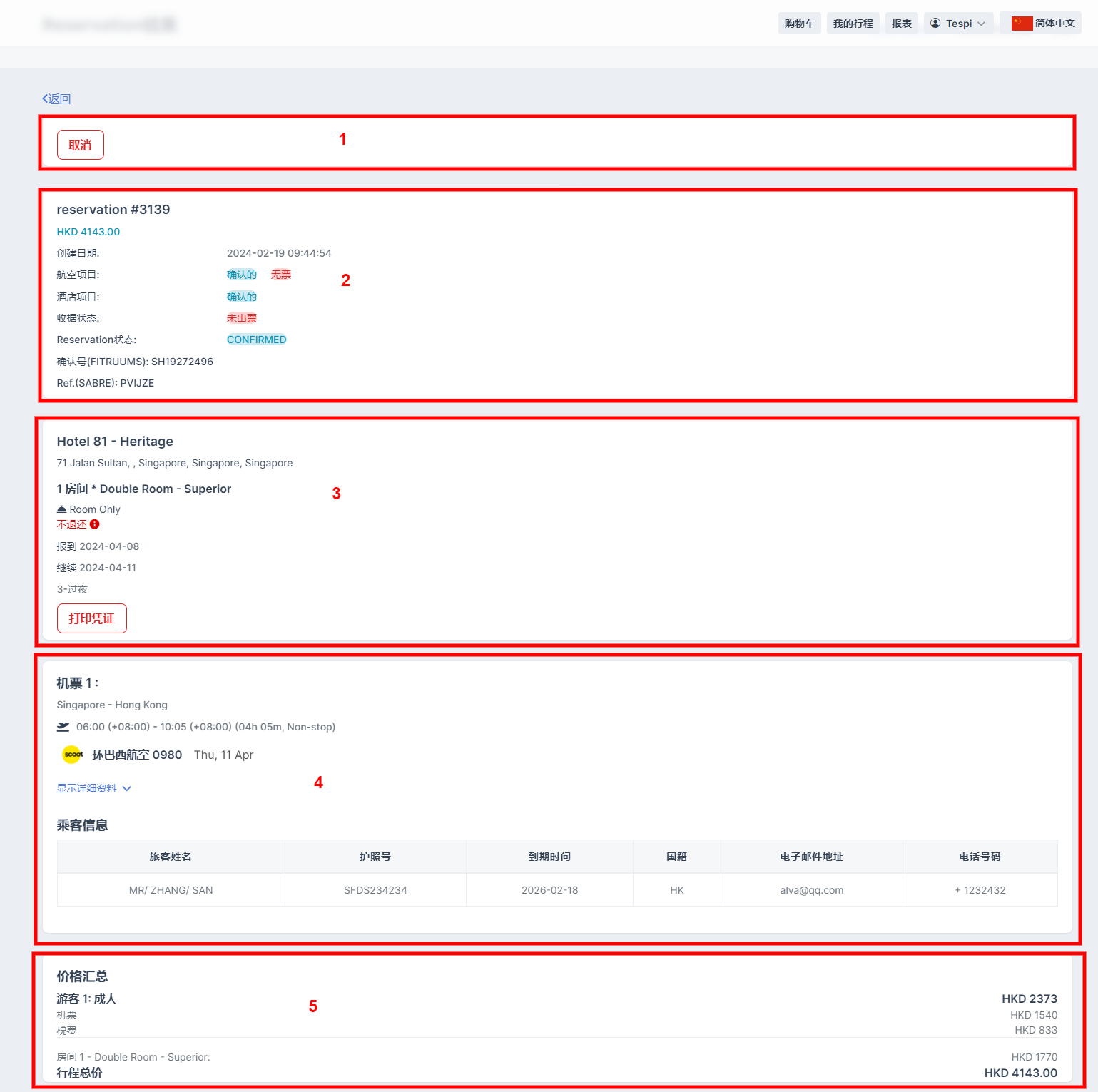The width and height of the screenshot is (1098, 1092).
Task: Click the airplane takeoff icon
Action: click(x=63, y=727)
